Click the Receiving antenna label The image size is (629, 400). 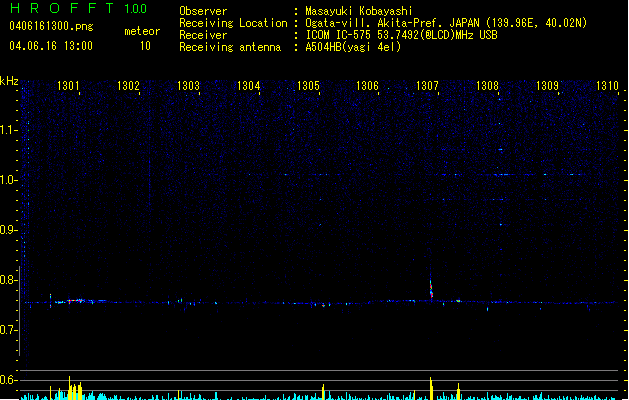(230, 47)
